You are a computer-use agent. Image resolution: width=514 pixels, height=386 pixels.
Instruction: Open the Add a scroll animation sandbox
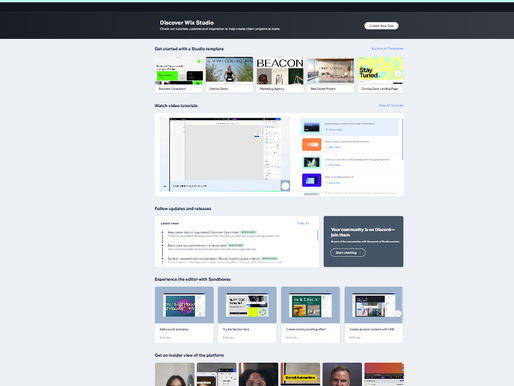184,315
